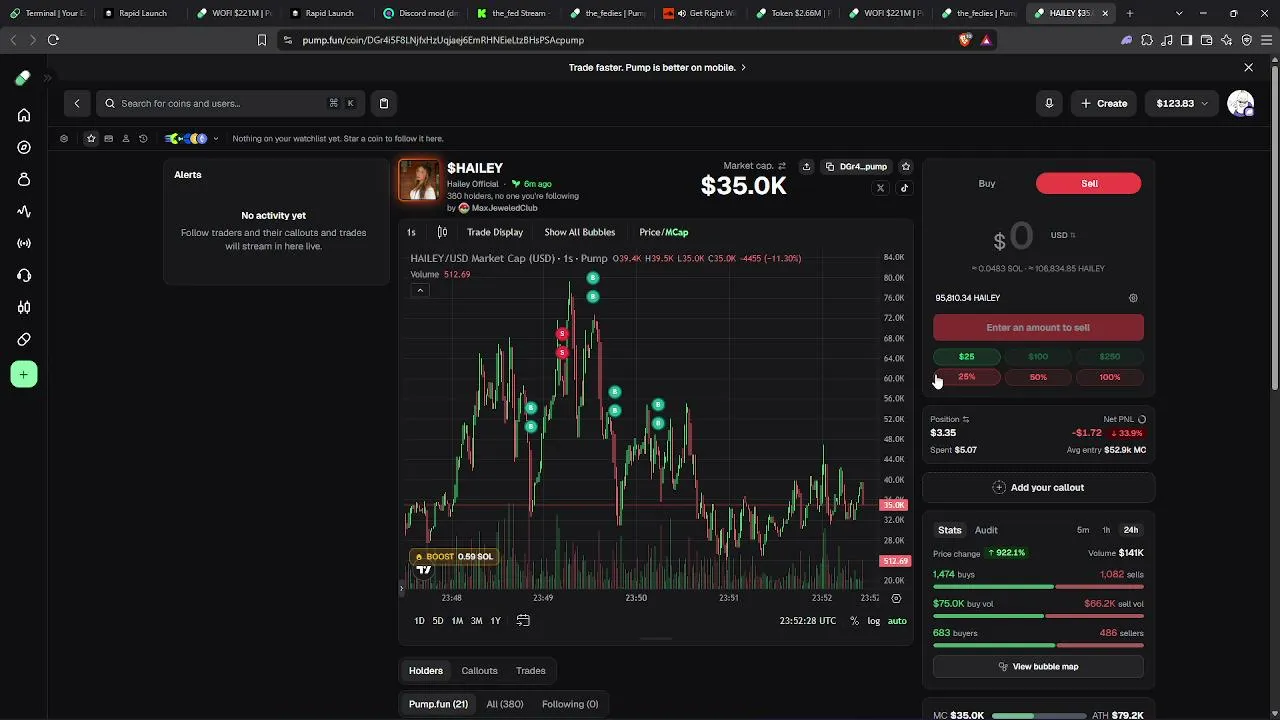Expand the chain selector dropdown
This screenshot has width=1280, height=720.
pyautogui.click(x=216, y=139)
